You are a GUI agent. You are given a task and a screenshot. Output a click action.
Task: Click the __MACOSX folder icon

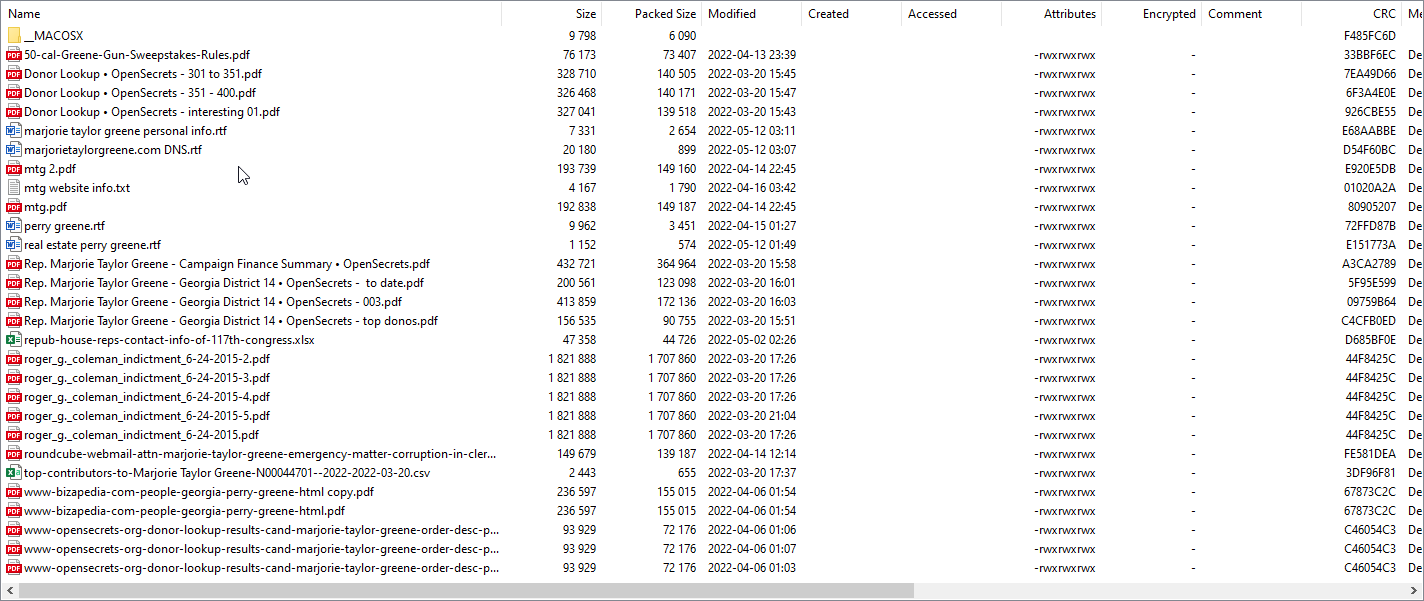pos(14,35)
